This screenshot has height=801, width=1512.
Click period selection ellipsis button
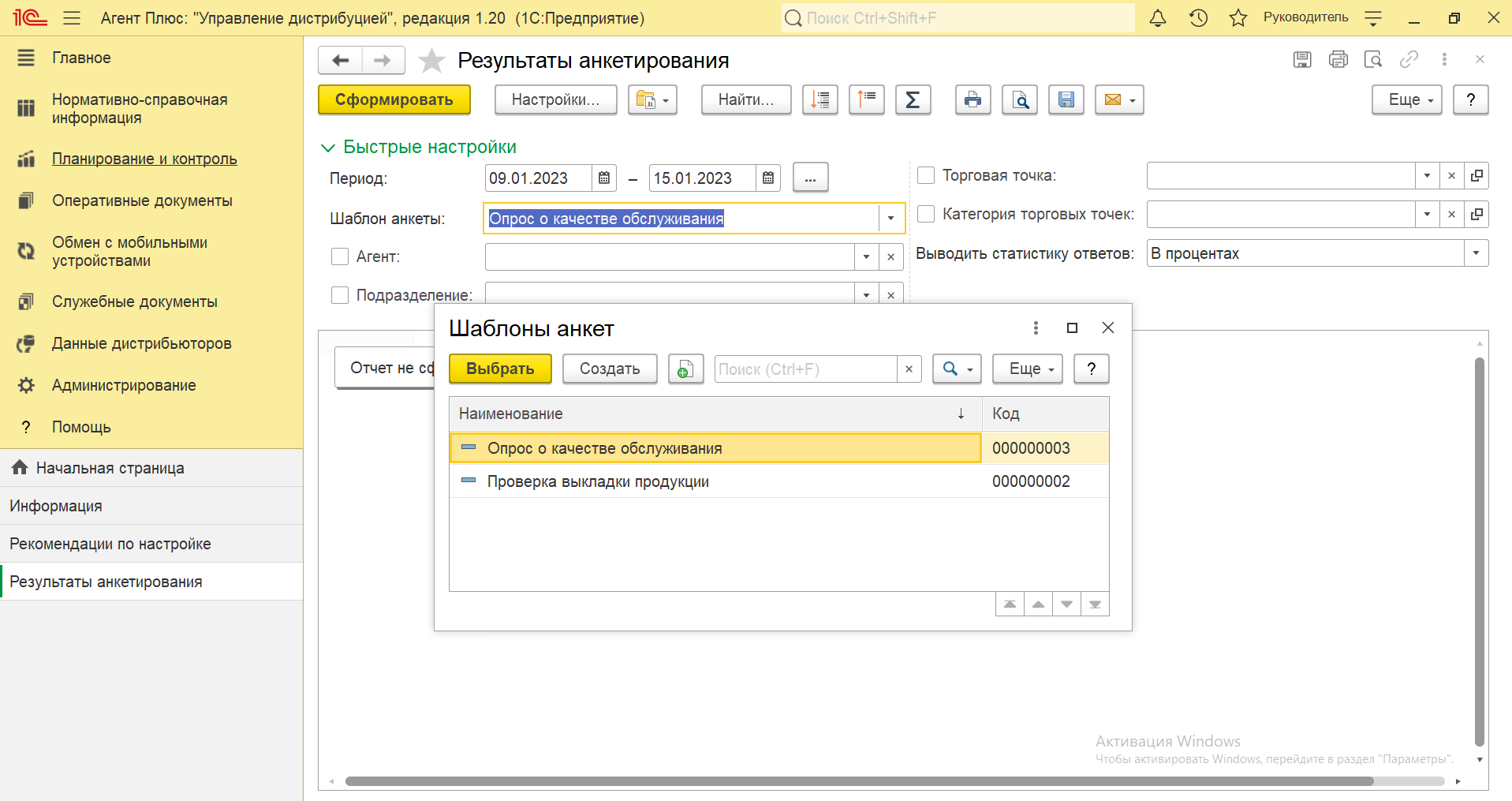810,178
